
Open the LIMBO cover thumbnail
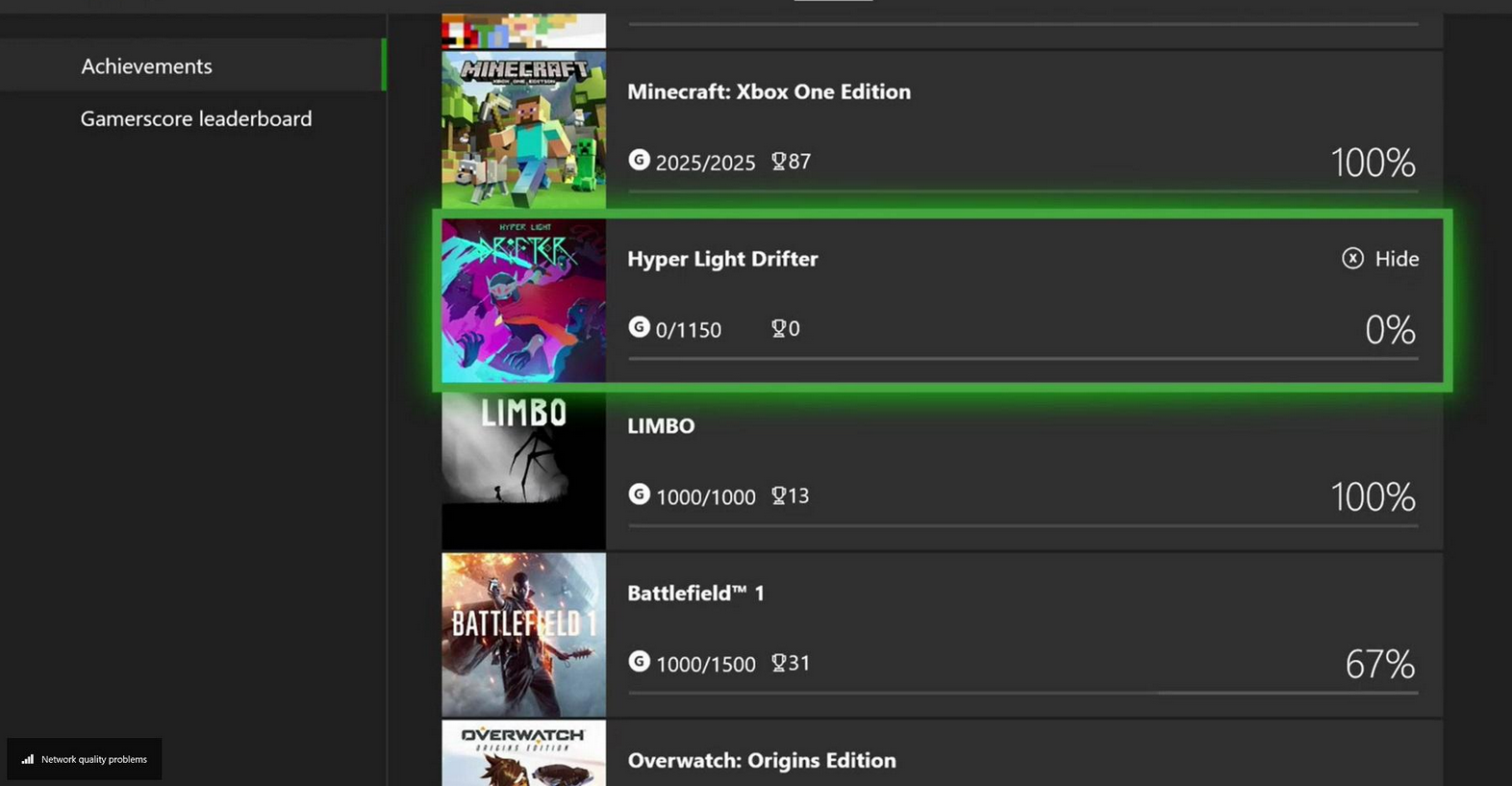tap(523, 469)
